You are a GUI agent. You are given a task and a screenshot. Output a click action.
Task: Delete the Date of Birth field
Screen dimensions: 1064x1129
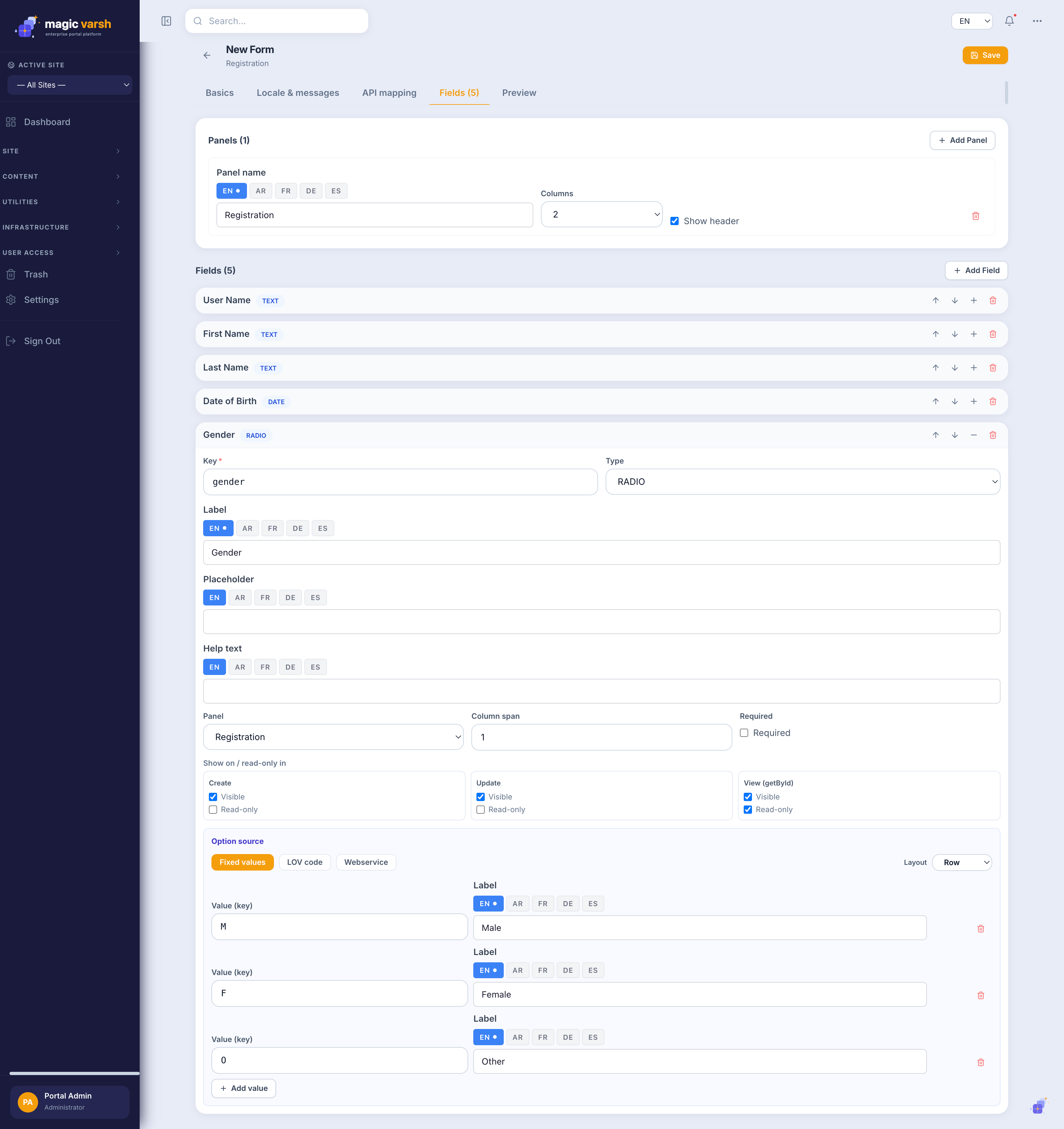click(993, 402)
